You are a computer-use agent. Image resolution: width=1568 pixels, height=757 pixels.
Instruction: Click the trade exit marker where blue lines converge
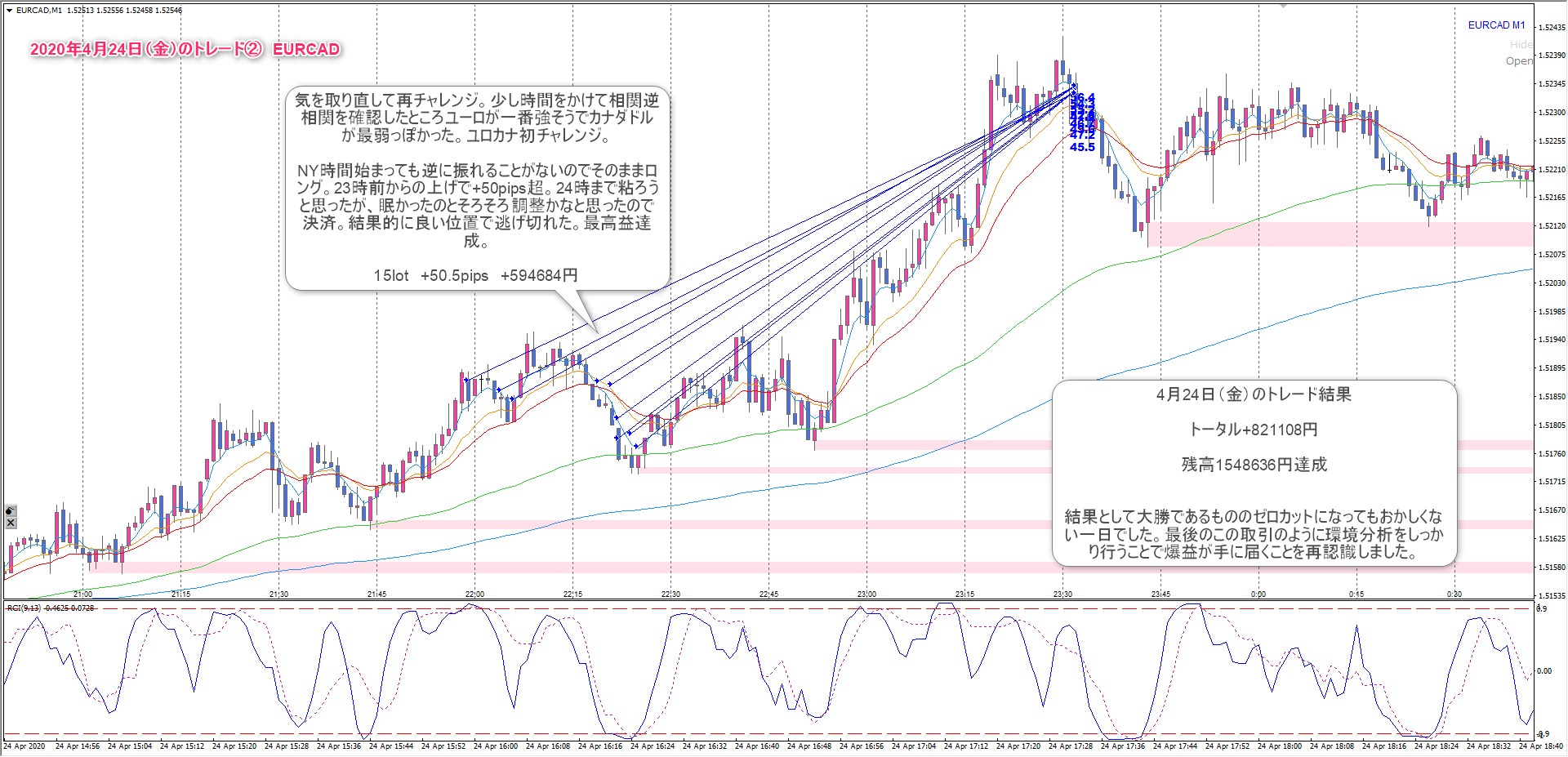pos(1073,87)
